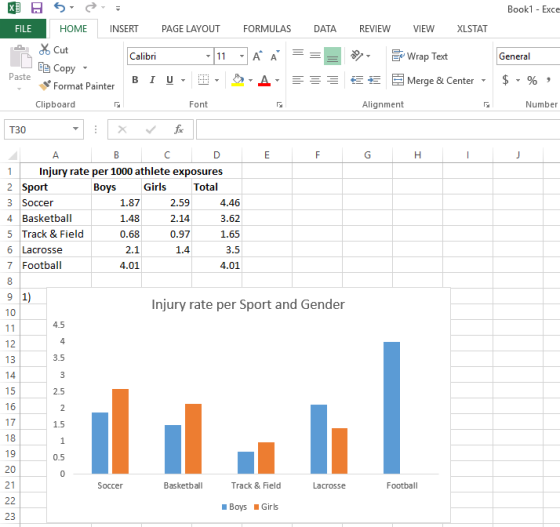Switch to the DATA tab
This screenshot has height=527, width=560.
coord(325,29)
